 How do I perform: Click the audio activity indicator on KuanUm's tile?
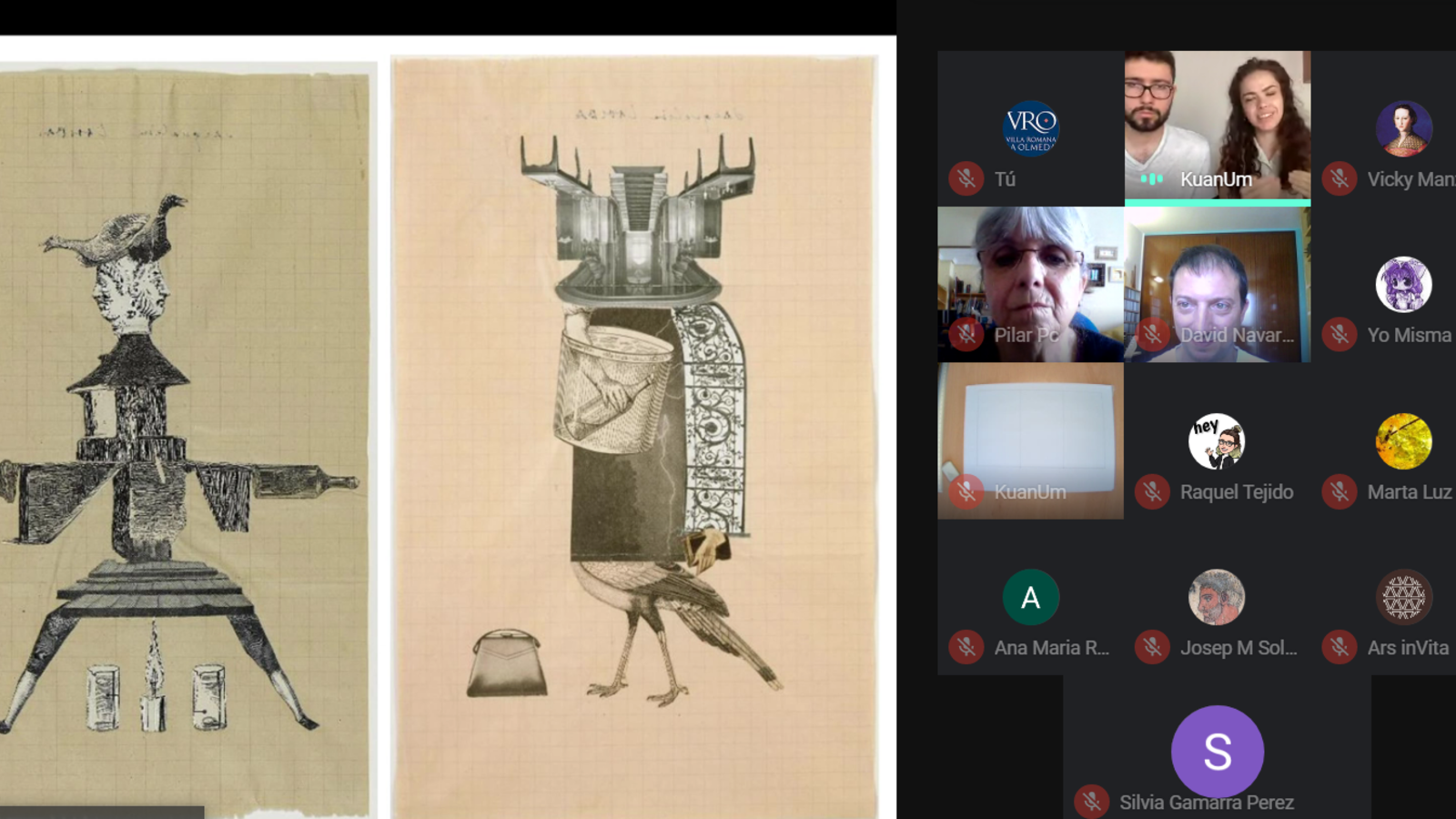coord(1152,179)
